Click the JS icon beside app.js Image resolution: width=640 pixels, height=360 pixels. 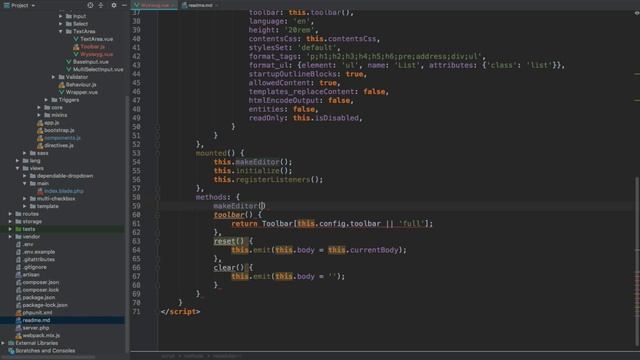[x=40, y=123]
